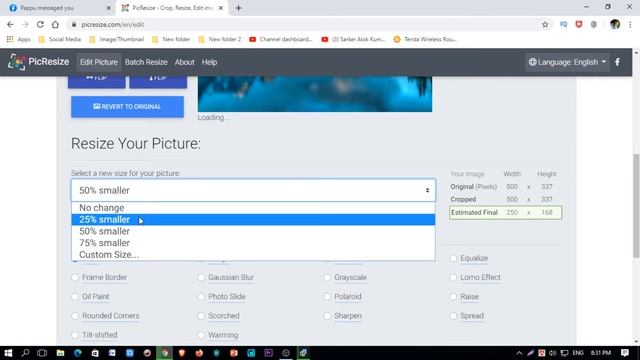The image size is (640, 360).
Task: Choose Custom Size... from the size list
Action: click(253, 254)
